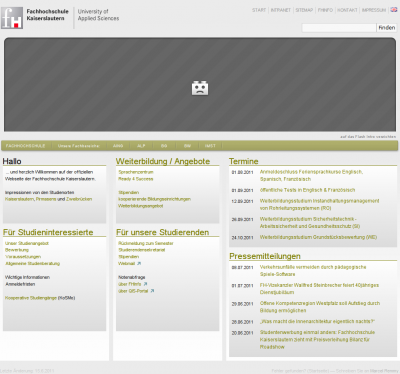Viewport: 400px width, 374px height.
Task: Open the Pirmasens impressions link
Action: point(46,199)
